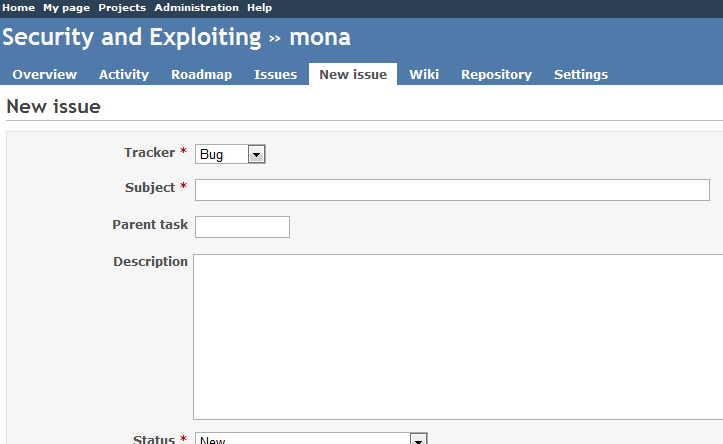Open My page from top menu
This screenshot has height=444, width=723.
click(66, 7)
